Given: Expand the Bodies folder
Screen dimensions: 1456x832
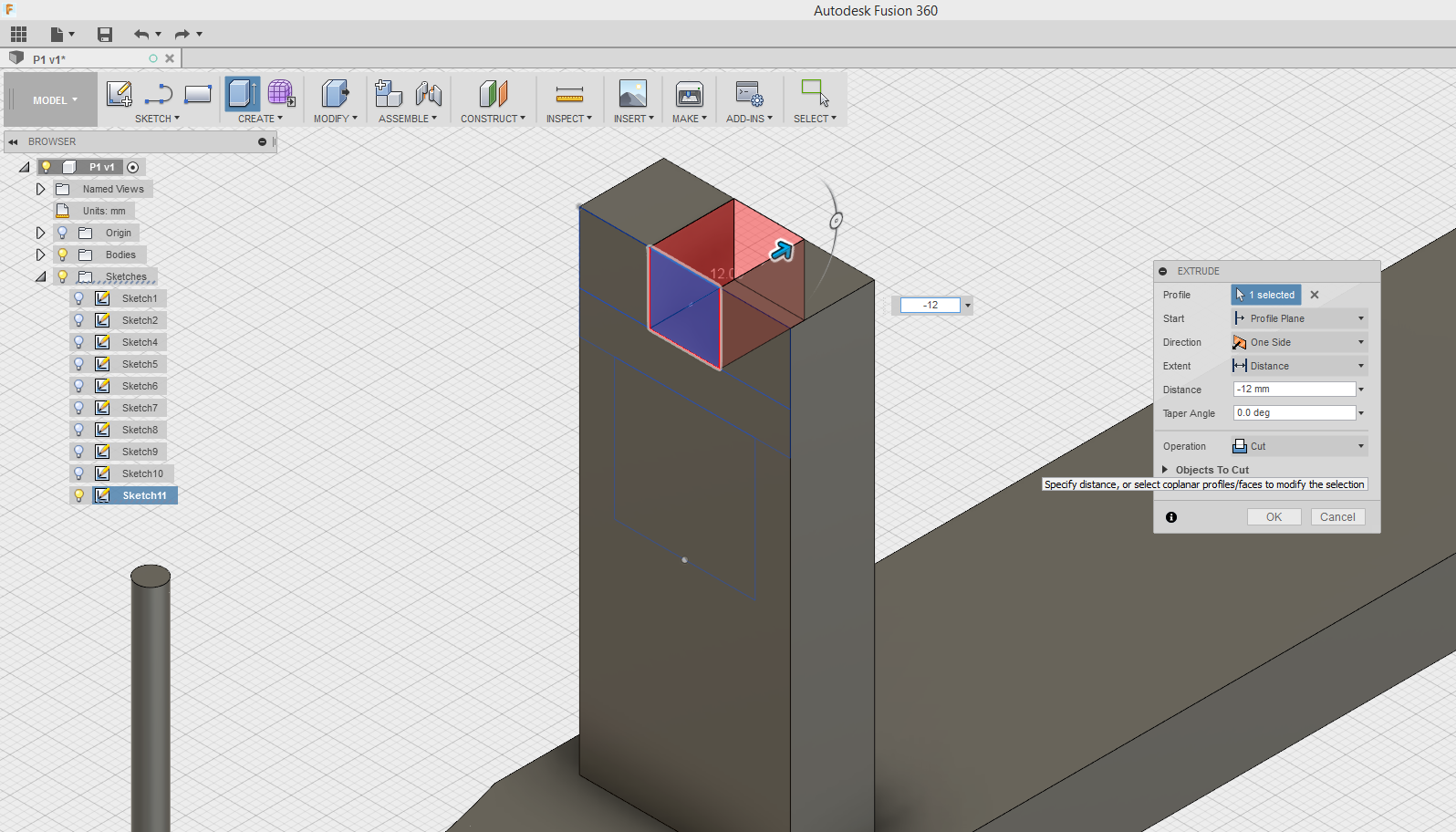Looking at the screenshot, I should click(x=40, y=255).
